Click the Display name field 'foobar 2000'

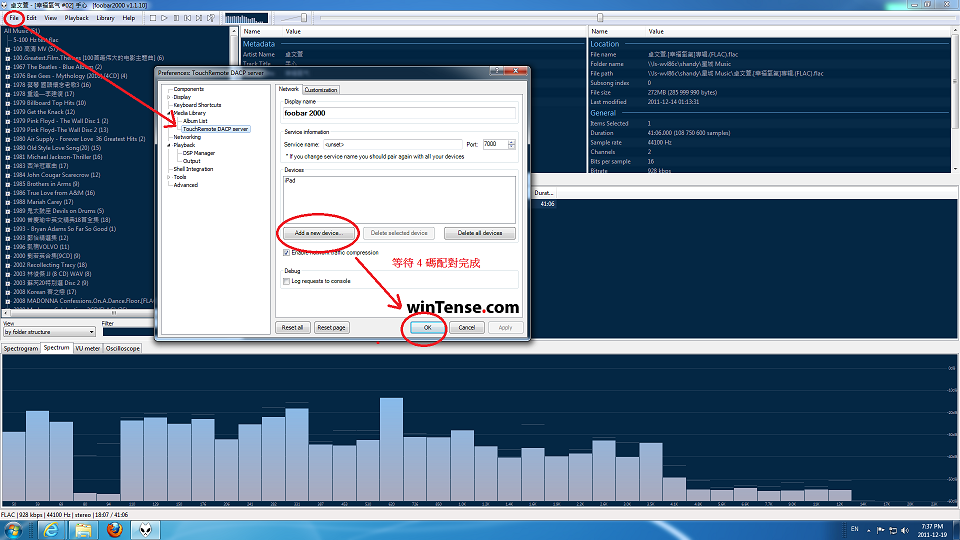[x=399, y=113]
